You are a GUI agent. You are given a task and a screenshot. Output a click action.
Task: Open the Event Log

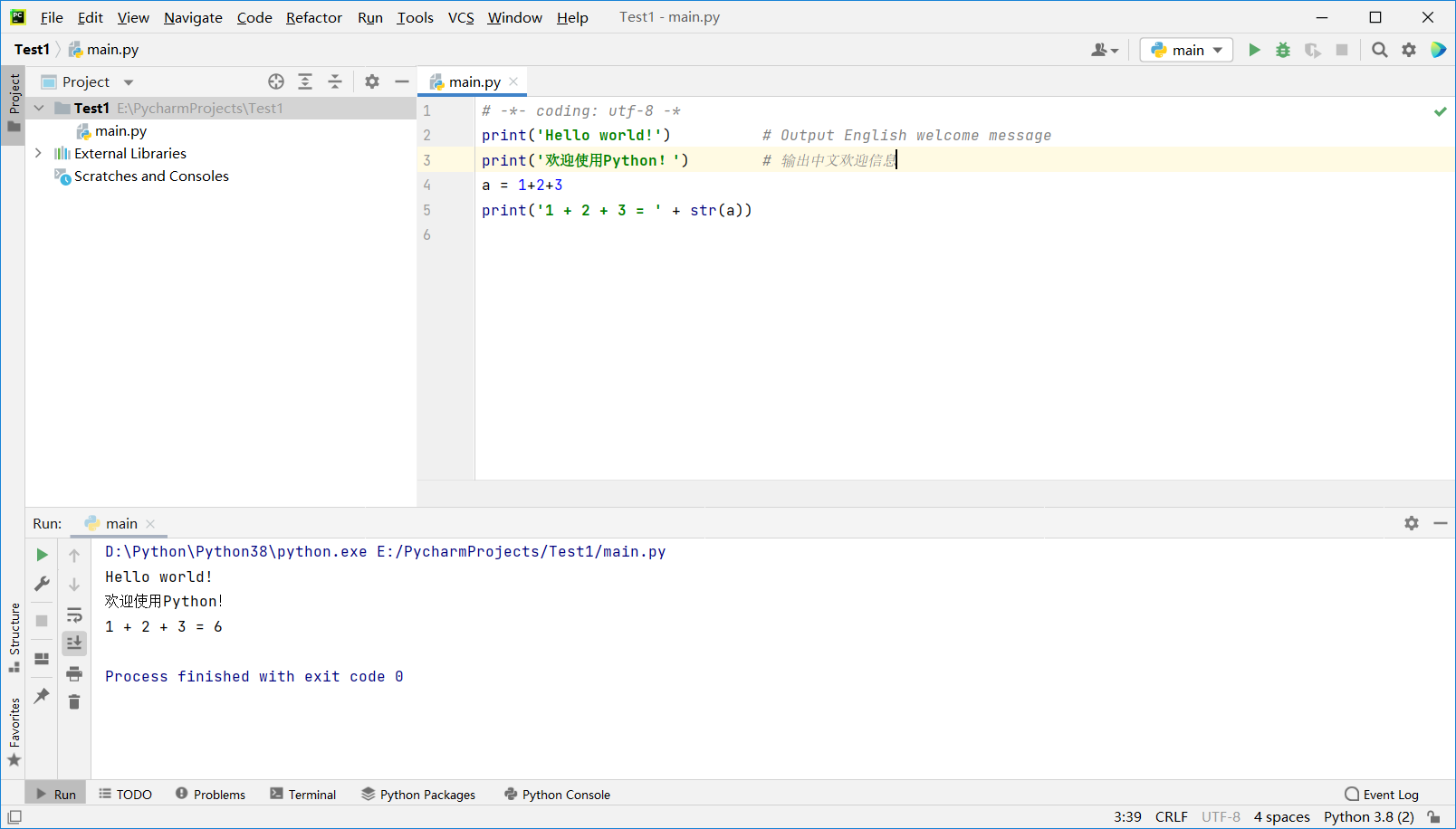coord(1382,794)
